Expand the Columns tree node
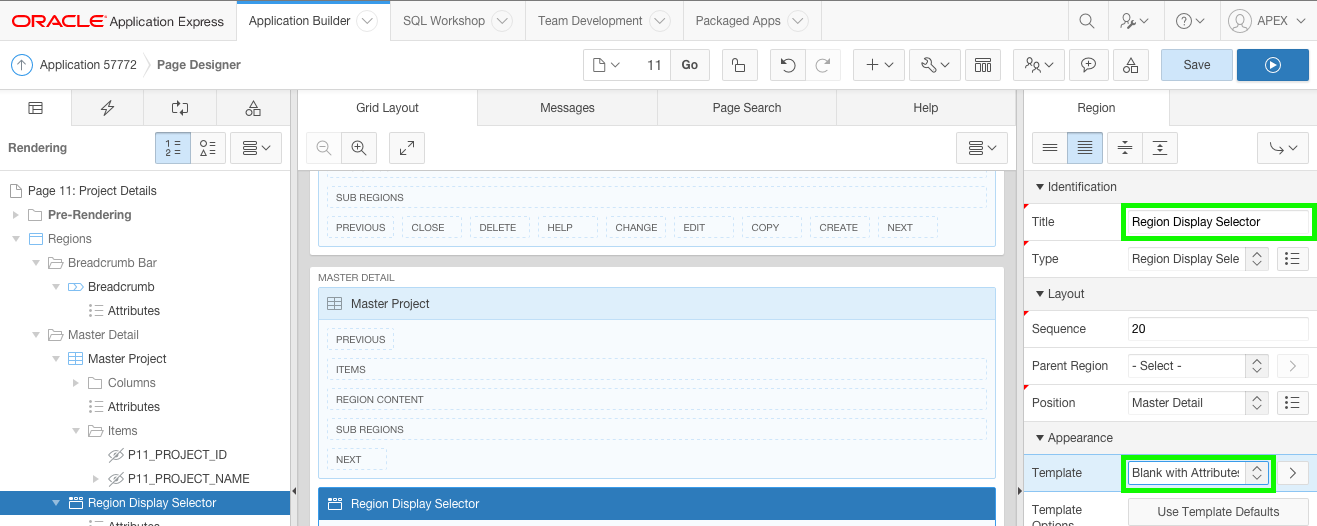1317x526 pixels. click(x=75, y=383)
